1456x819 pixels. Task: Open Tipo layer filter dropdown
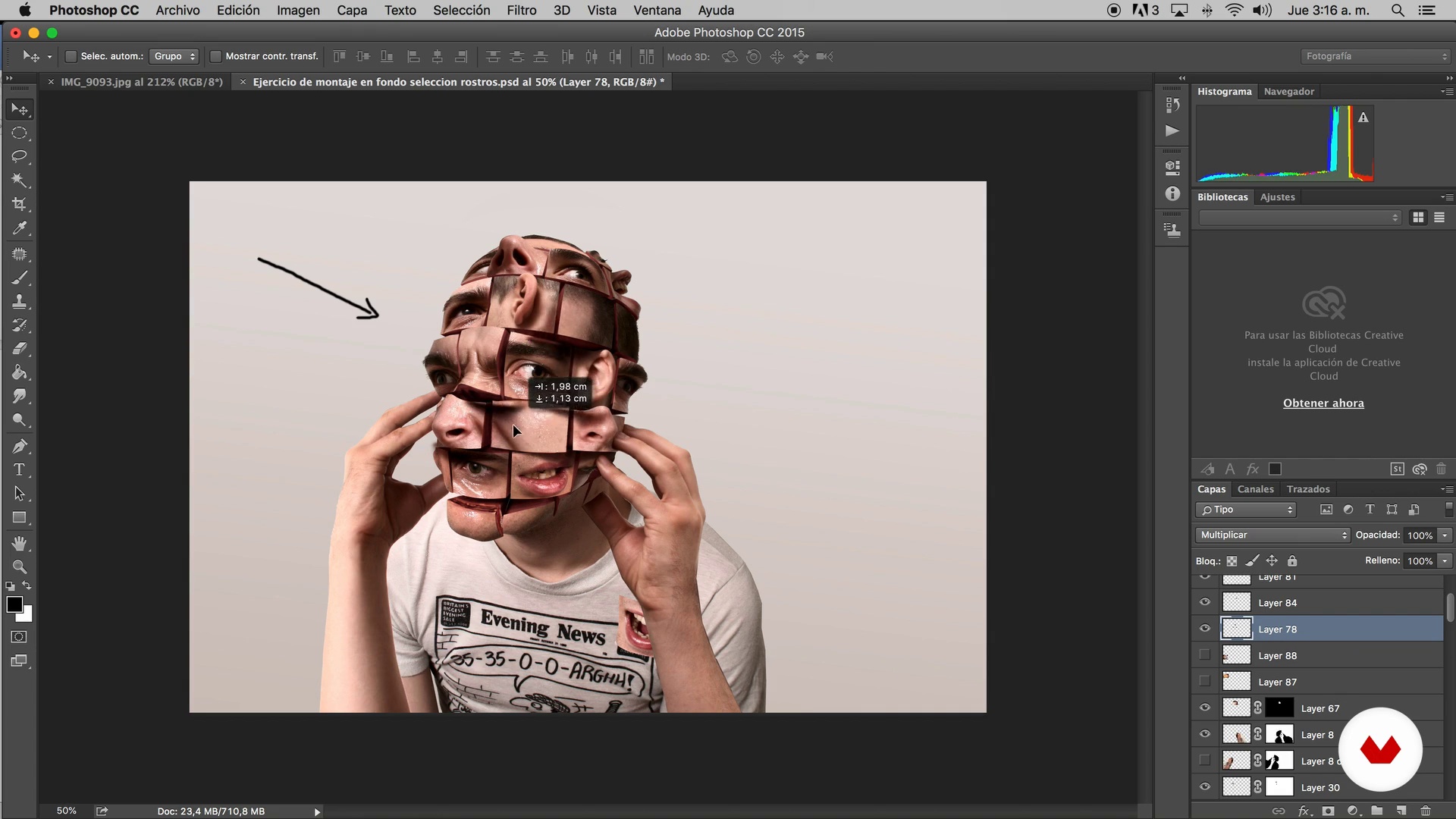pos(1246,510)
